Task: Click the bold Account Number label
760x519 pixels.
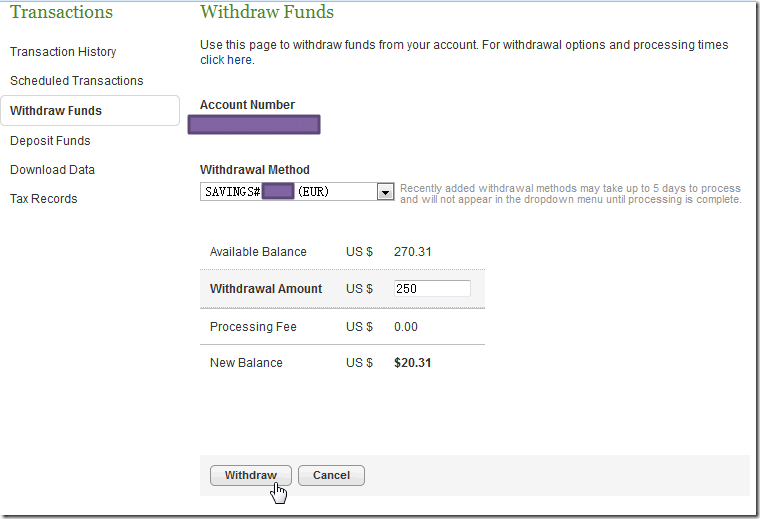Action: pos(247,105)
